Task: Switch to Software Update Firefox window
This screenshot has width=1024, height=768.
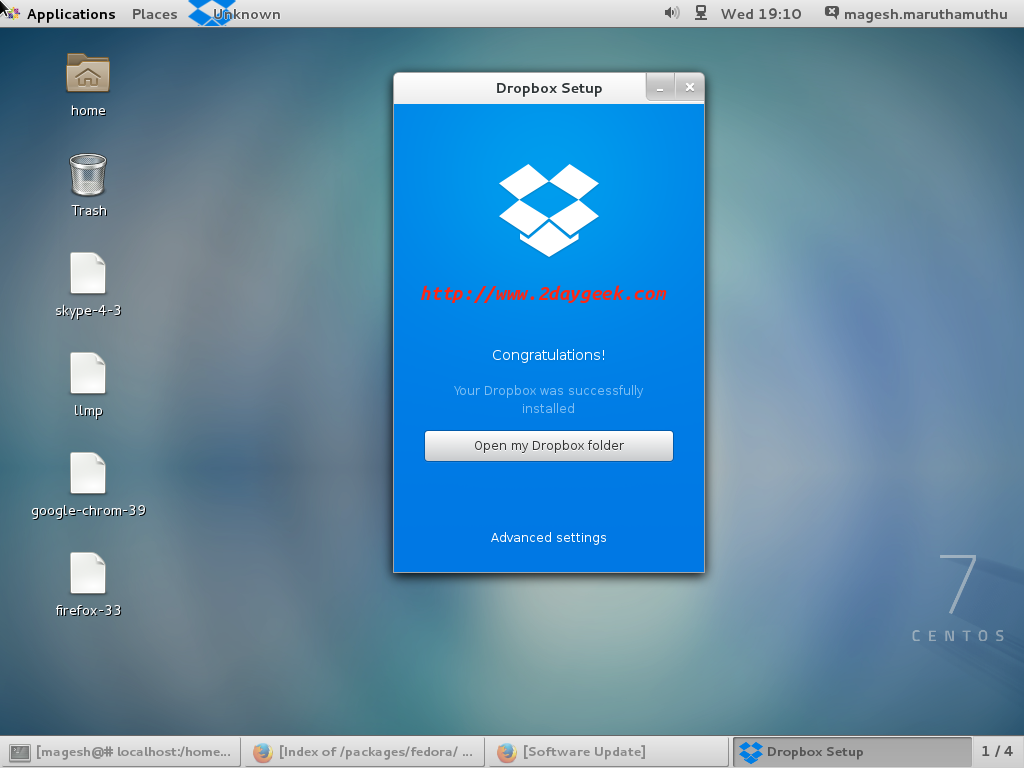Action: [x=608, y=752]
